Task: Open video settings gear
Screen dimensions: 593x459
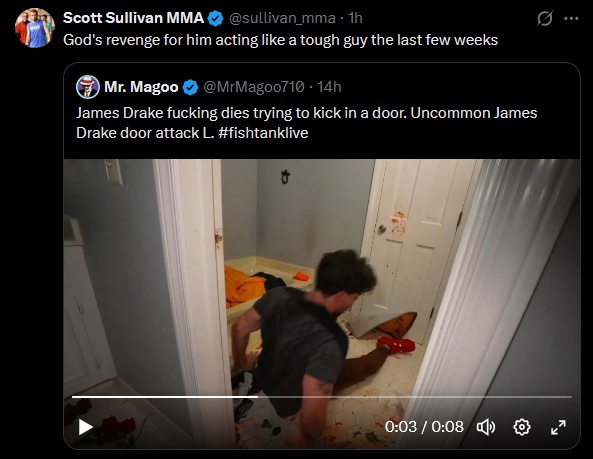Action: 522,427
